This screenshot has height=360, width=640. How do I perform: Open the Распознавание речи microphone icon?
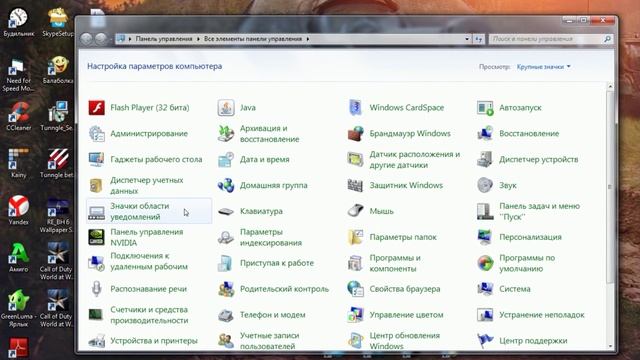point(97,289)
